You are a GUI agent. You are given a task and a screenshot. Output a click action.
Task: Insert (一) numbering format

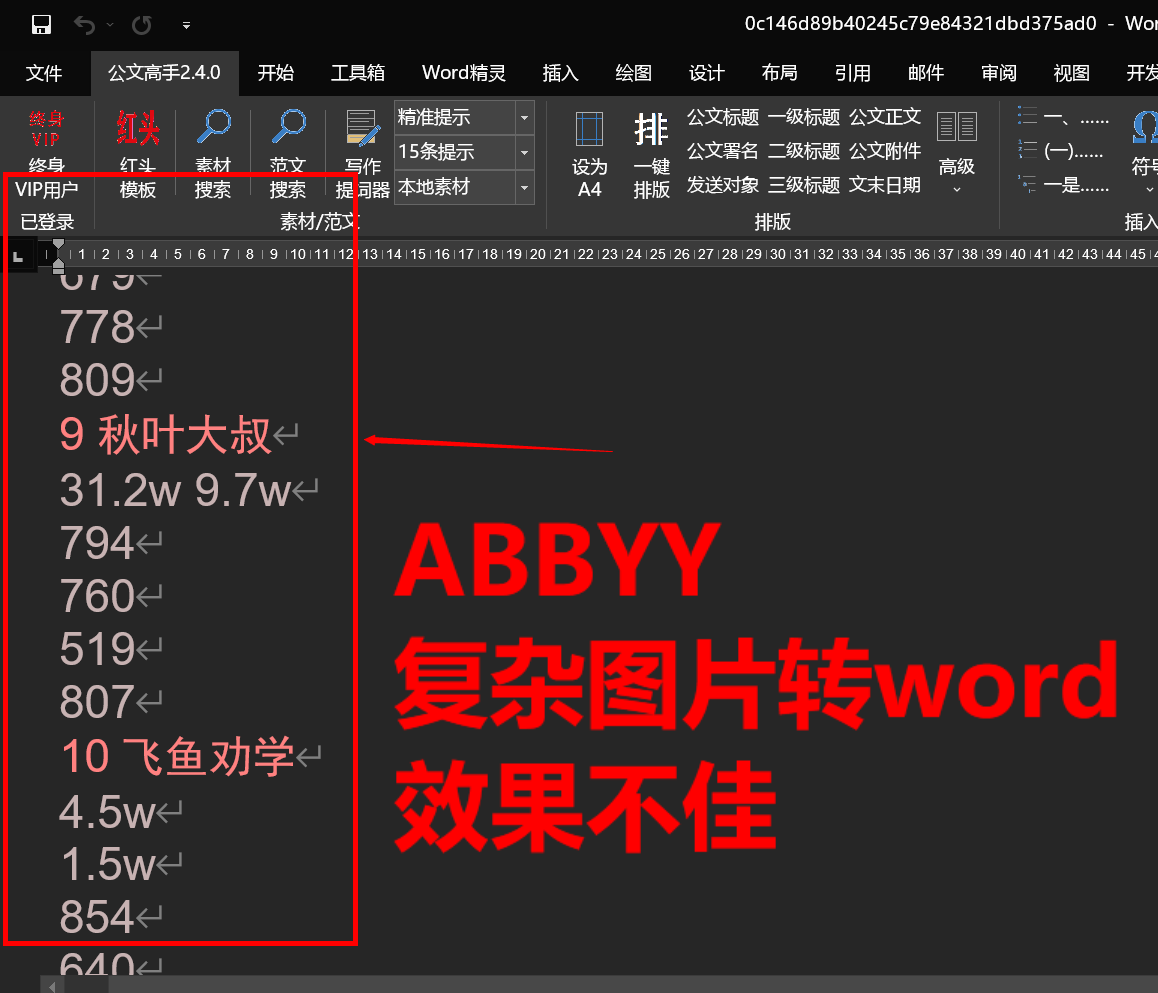point(1063,151)
